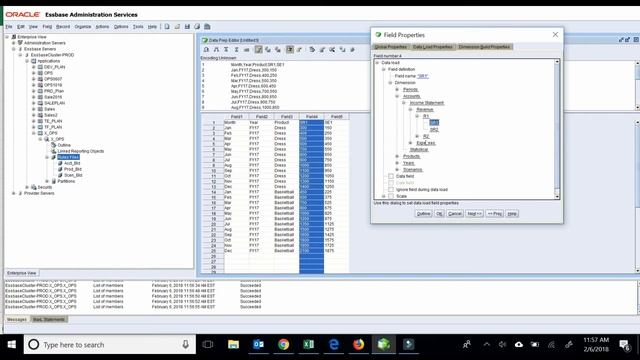
Task: Click the Administration Servers node icon
Action: [20, 43]
